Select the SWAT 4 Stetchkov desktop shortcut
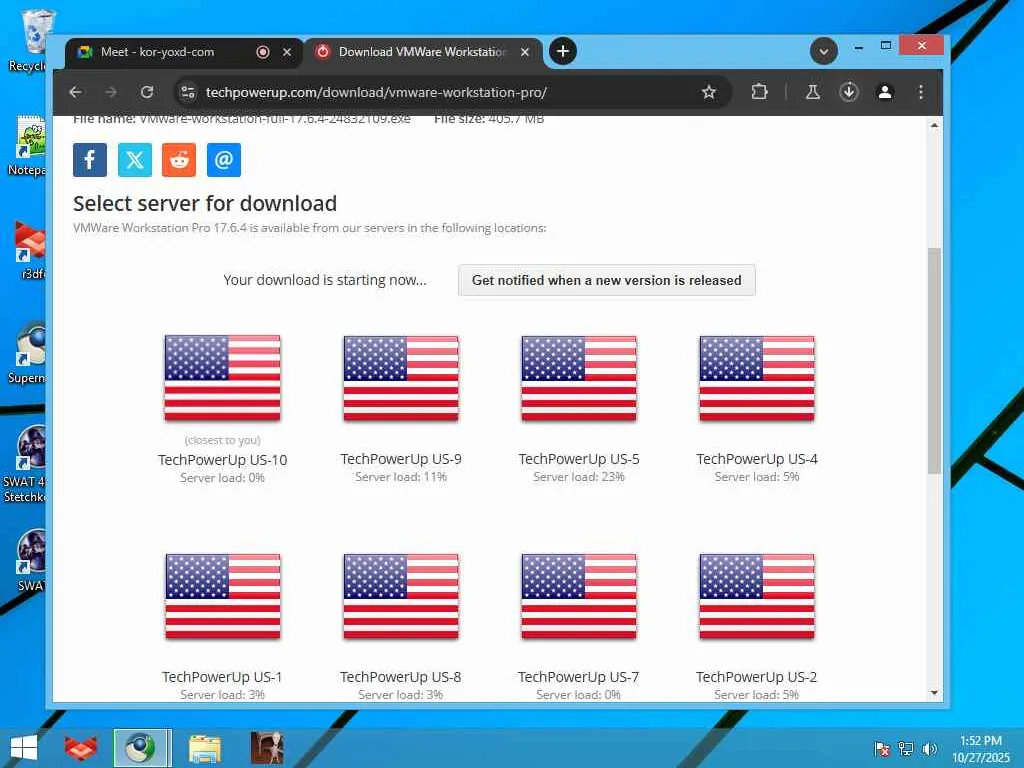The width and height of the screenshot is (1024, 768). [x=26, y=464]
